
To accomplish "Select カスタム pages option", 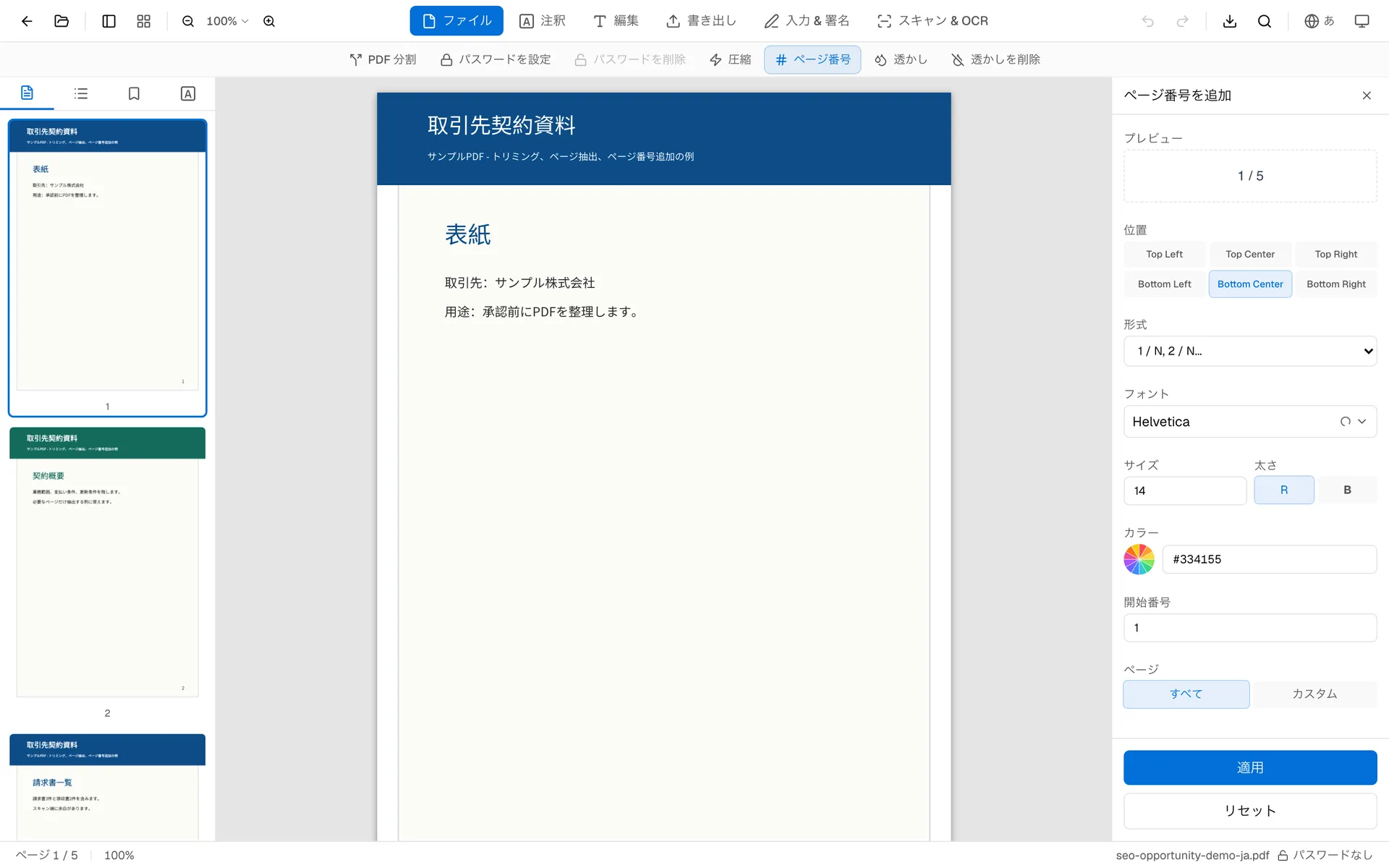I will click(1314, 694).
